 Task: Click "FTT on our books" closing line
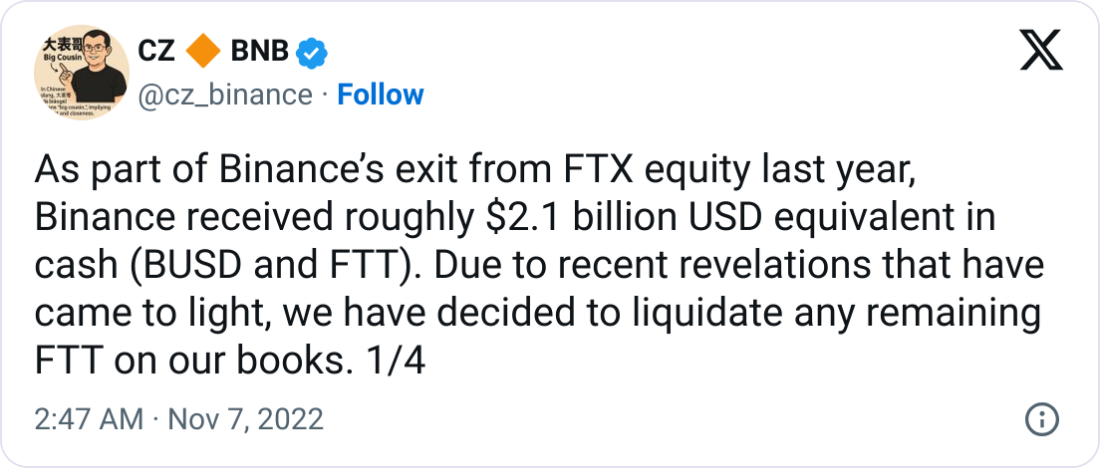(190, 361)
